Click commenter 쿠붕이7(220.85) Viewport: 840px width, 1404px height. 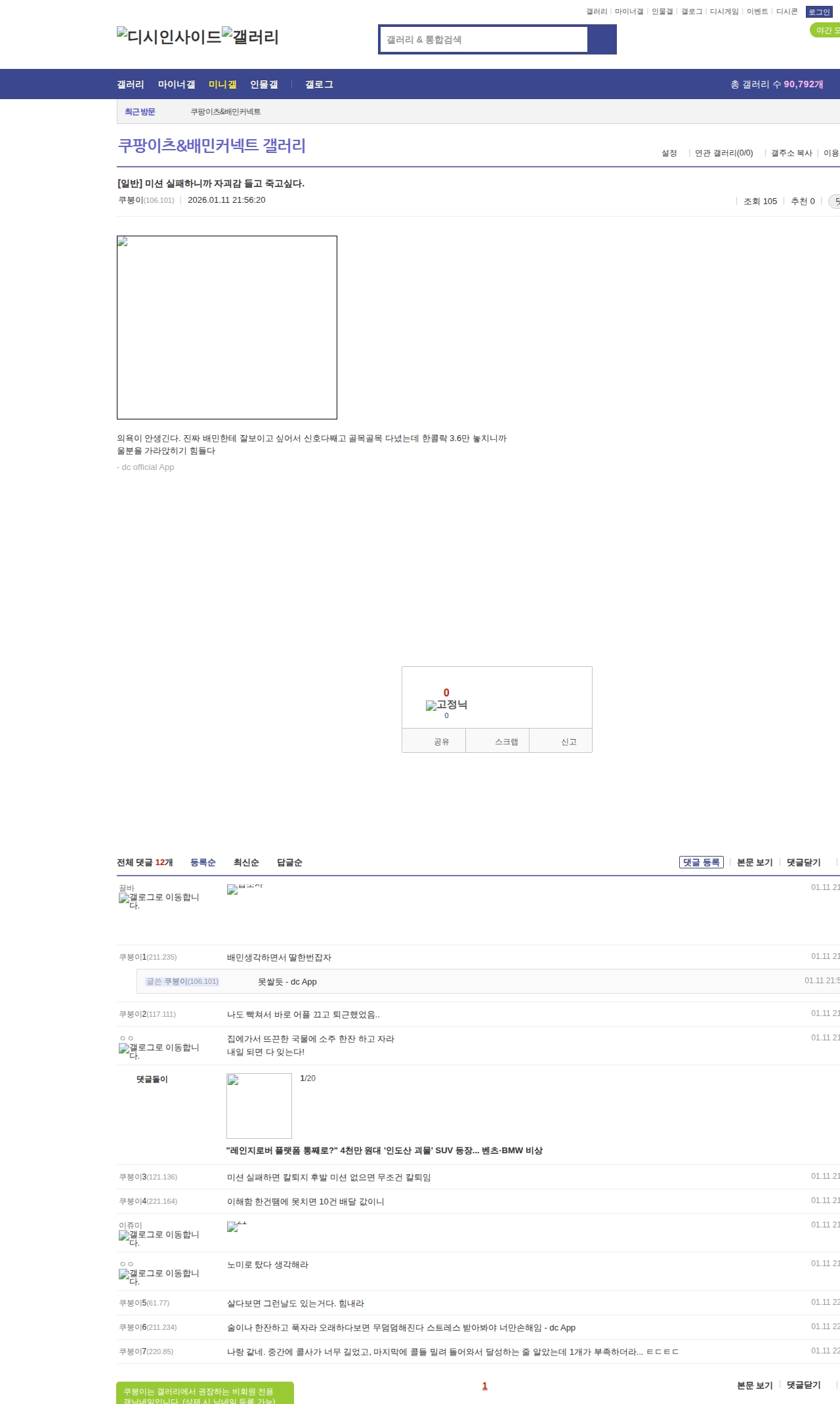tap(146, 1351)
